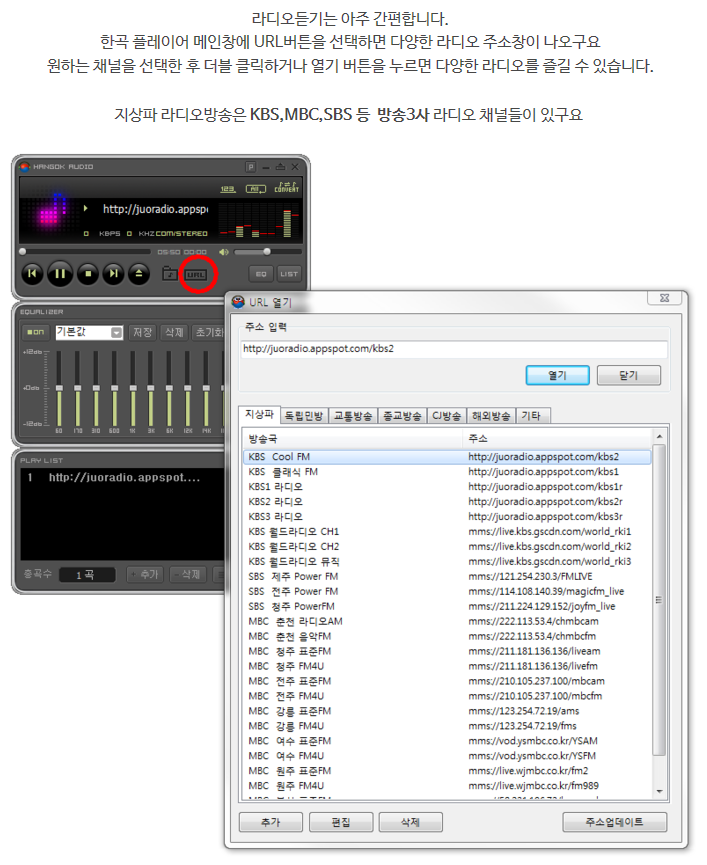This screenshot has width=707, height=865.
Task: Skip to previous track in Hangok Audio
Action: (x=32, y=274)
